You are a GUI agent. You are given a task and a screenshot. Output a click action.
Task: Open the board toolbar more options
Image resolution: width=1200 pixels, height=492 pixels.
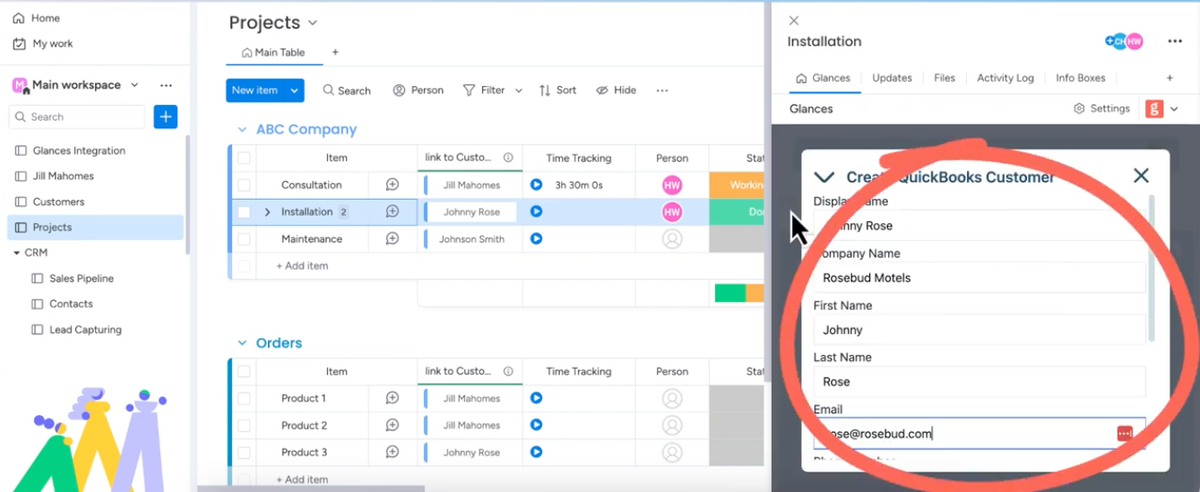click(x=662, y=90)
